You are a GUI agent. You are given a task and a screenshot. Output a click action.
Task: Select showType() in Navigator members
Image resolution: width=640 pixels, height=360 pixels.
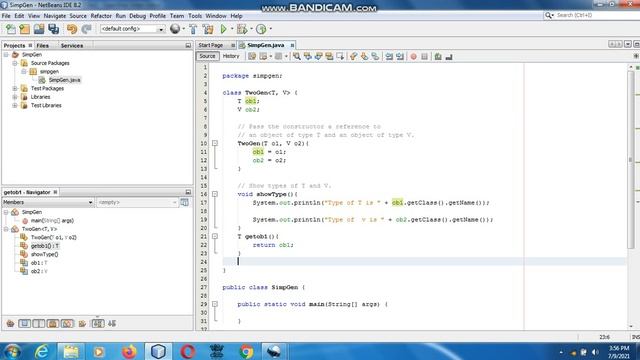[44, 254]
